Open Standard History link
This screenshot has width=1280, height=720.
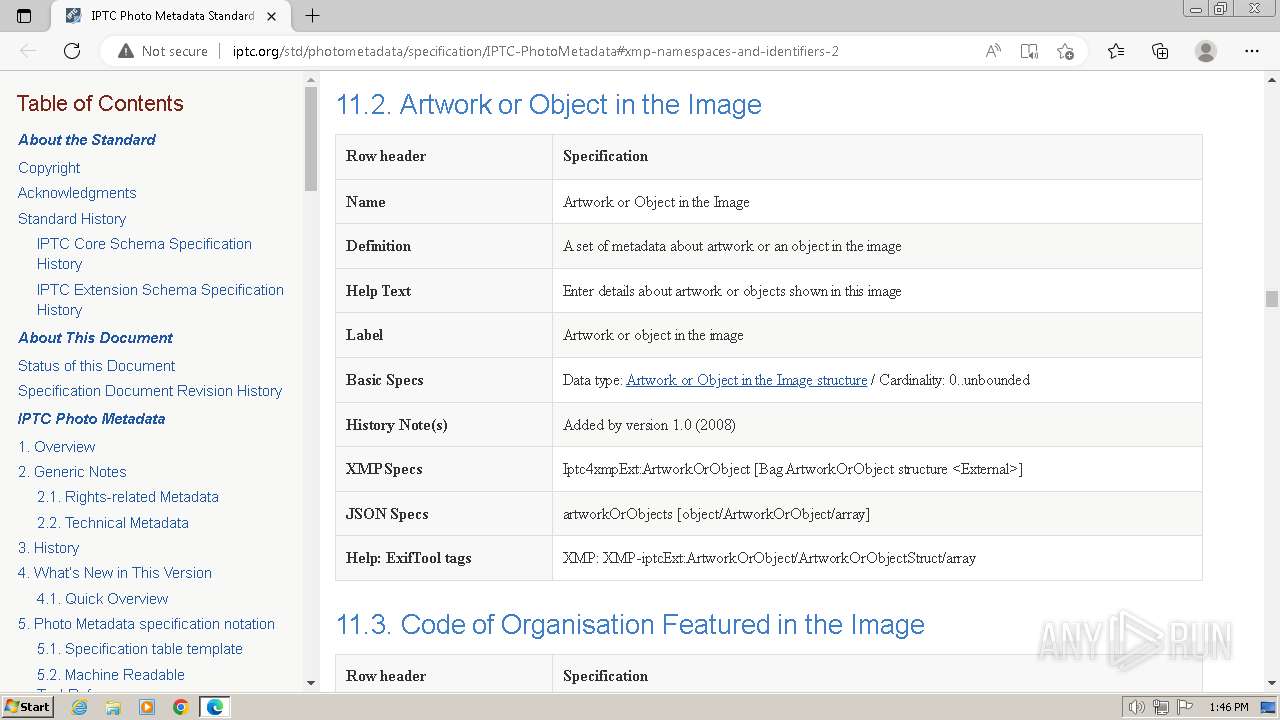72,219
